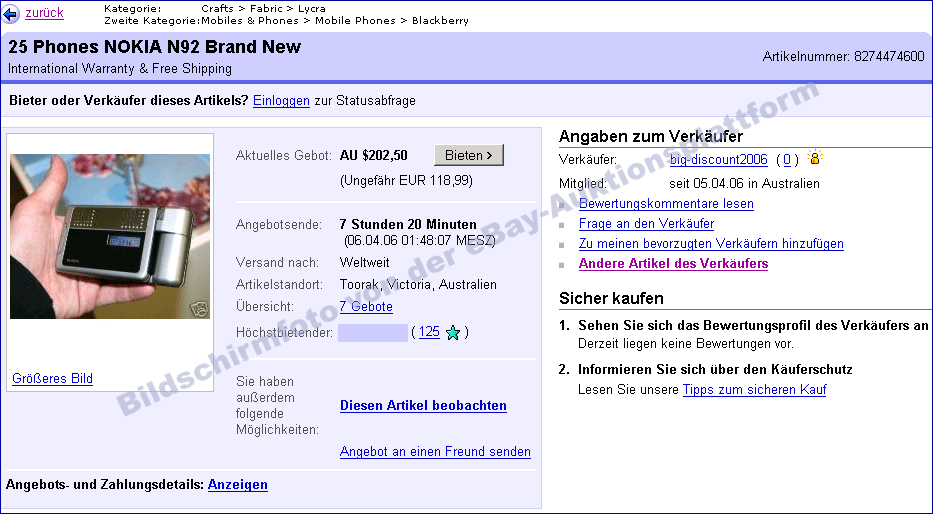Click member since 05.04.06 in Australien

(744, 183)
